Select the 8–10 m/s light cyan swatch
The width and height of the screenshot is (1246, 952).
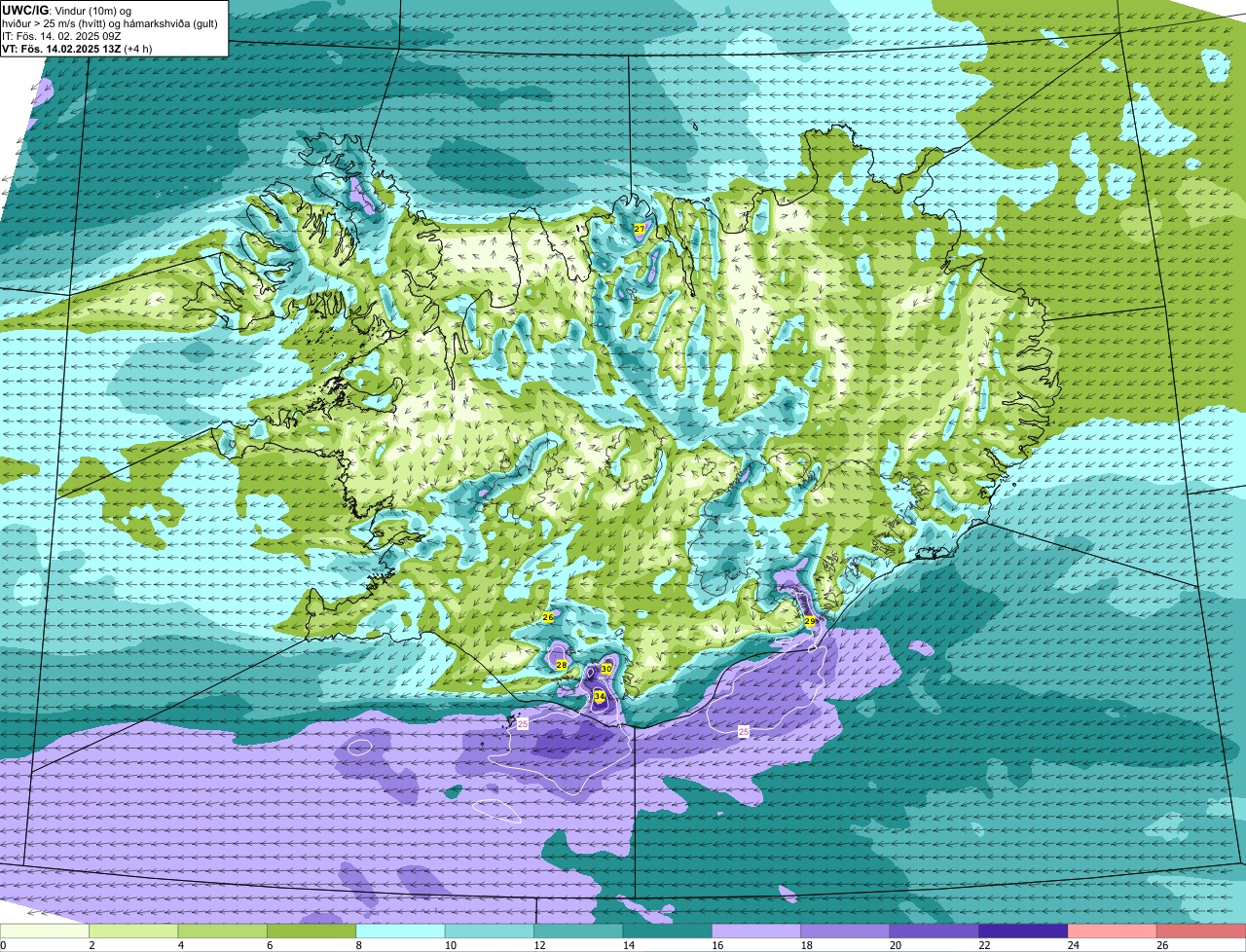click(x=401, y=932)
